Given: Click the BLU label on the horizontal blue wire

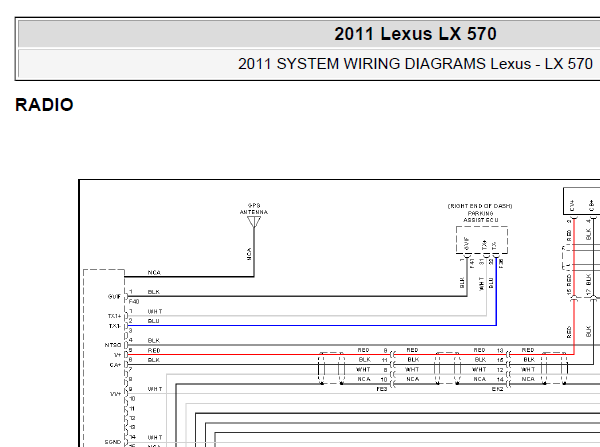Looking at the screenshot, I should (153, 321).
